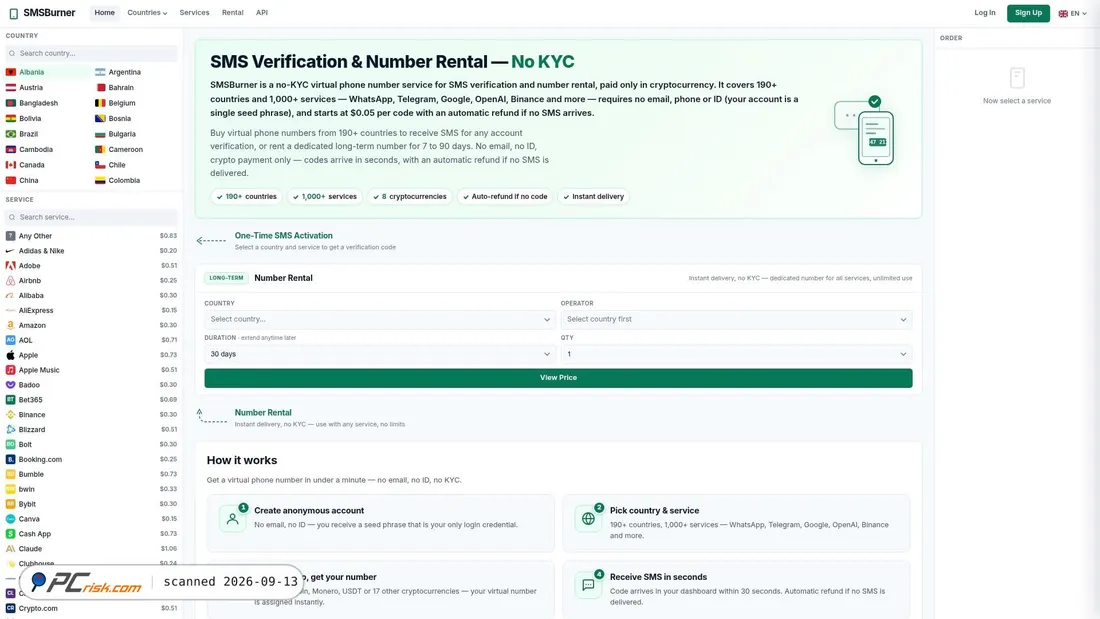Select Bulgaria in country list
Screen dimensions: 1100x619
(x=135, y=134)
